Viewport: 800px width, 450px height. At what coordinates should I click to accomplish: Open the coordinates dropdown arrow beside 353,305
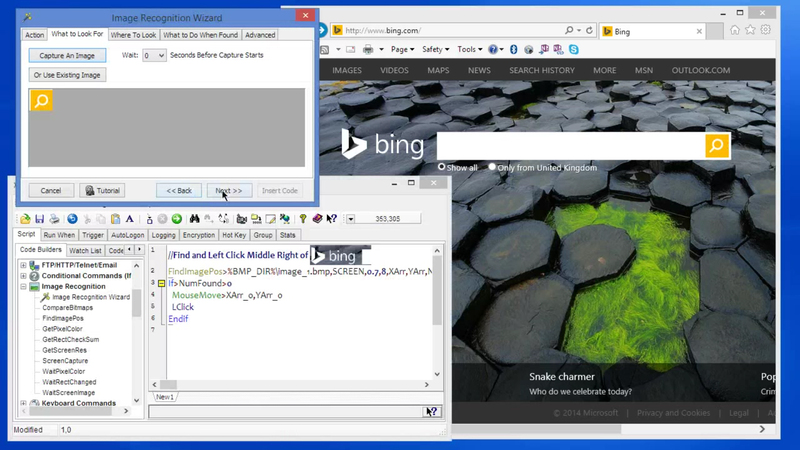[x=351, y=219]
